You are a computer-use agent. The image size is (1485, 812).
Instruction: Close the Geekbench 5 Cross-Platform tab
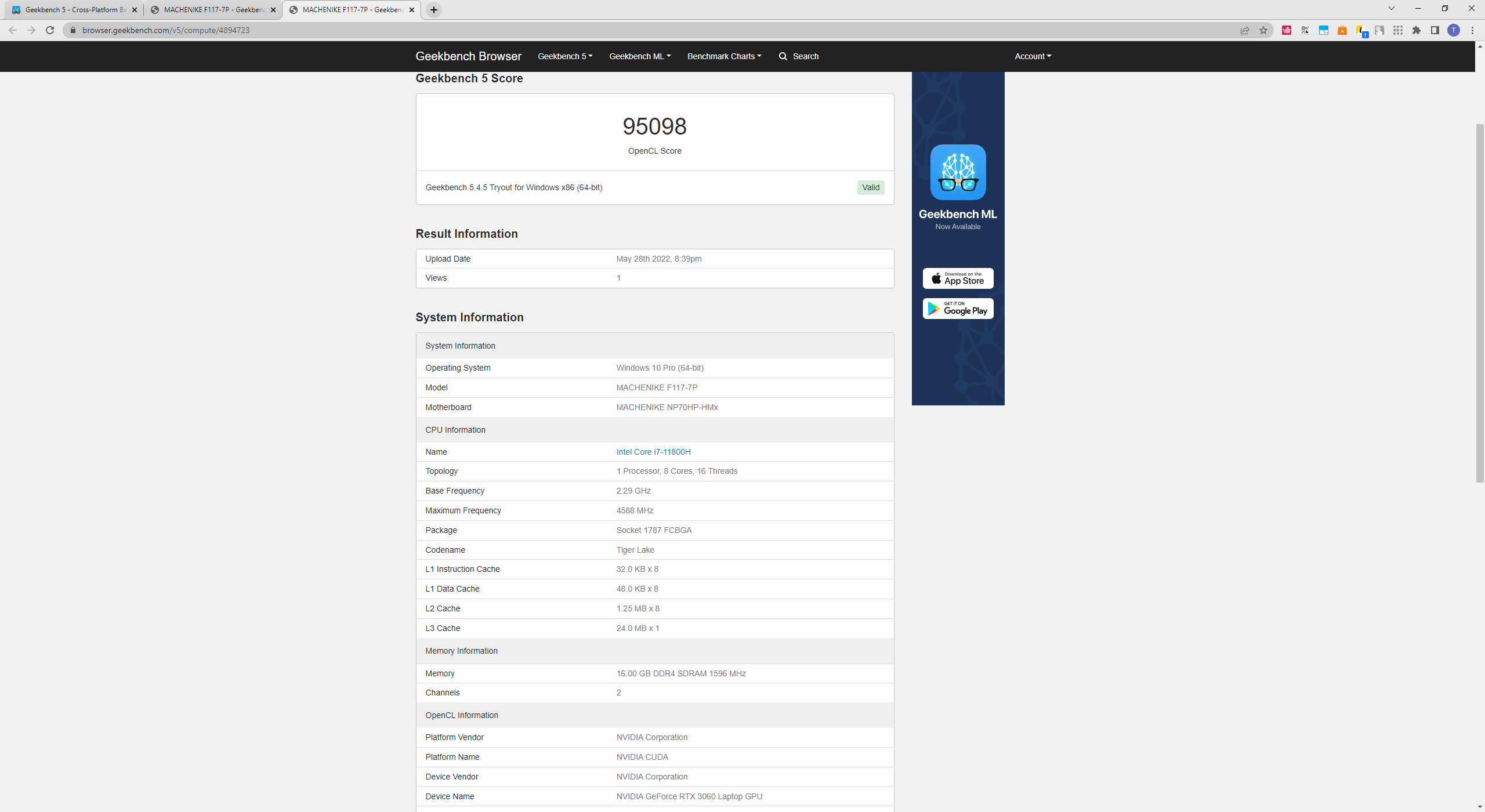135,10
